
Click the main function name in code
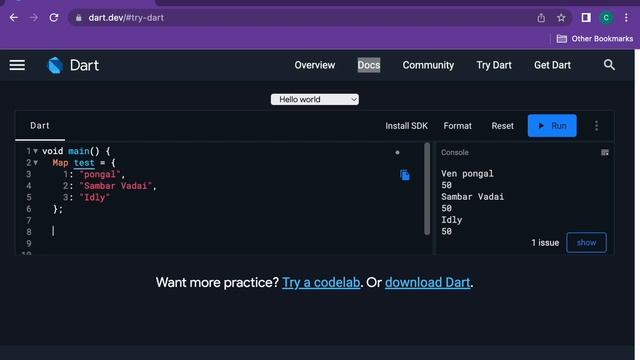[x=78, y=151]
